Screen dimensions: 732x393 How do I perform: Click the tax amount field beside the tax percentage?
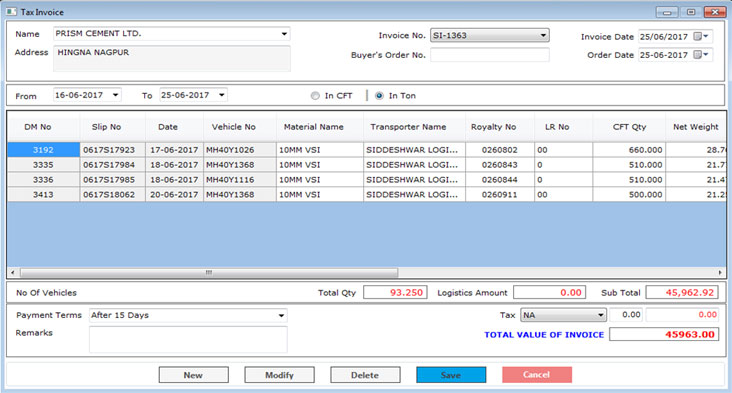pos(682,315)
